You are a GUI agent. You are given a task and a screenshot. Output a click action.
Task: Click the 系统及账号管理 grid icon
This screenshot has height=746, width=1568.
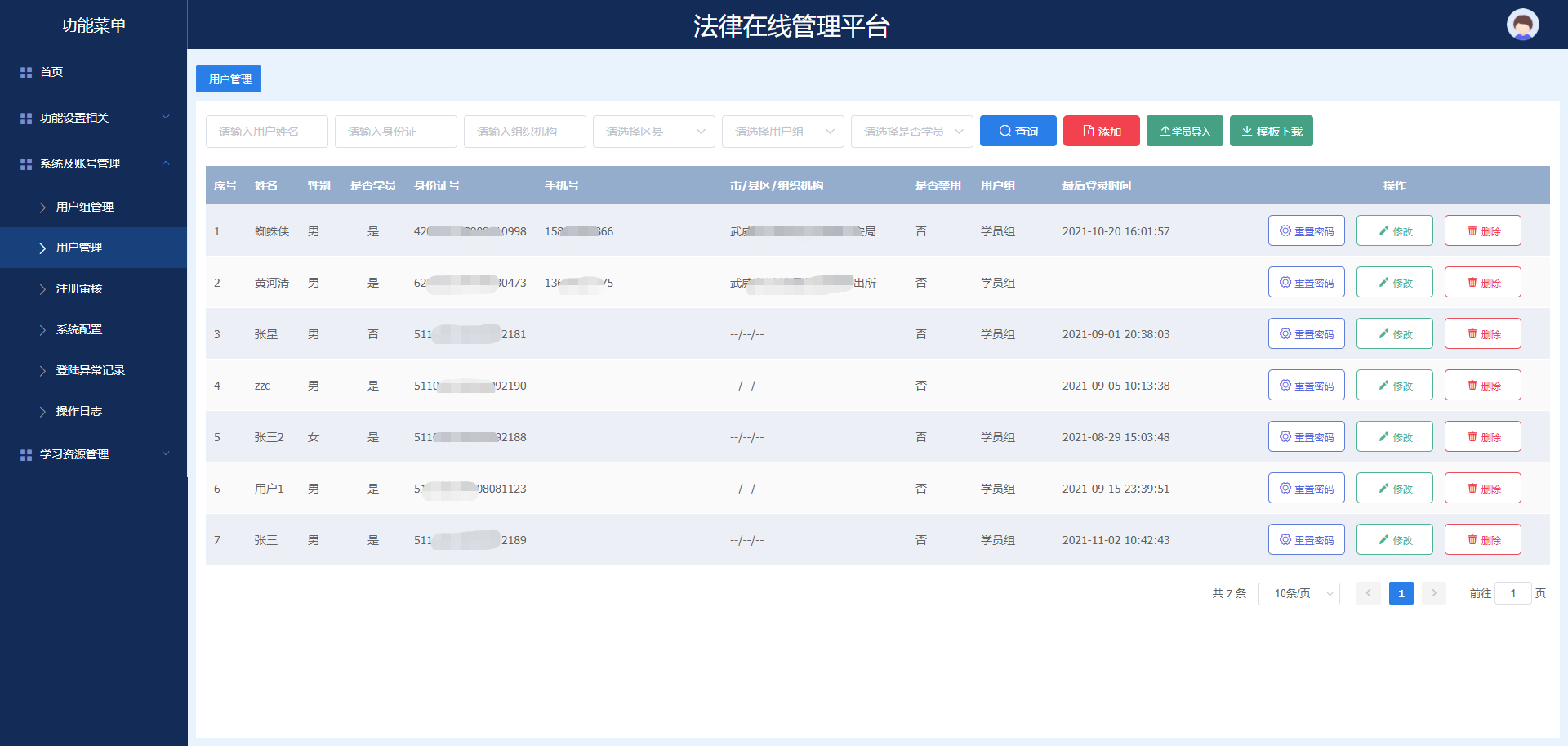(x=26, y=164)
